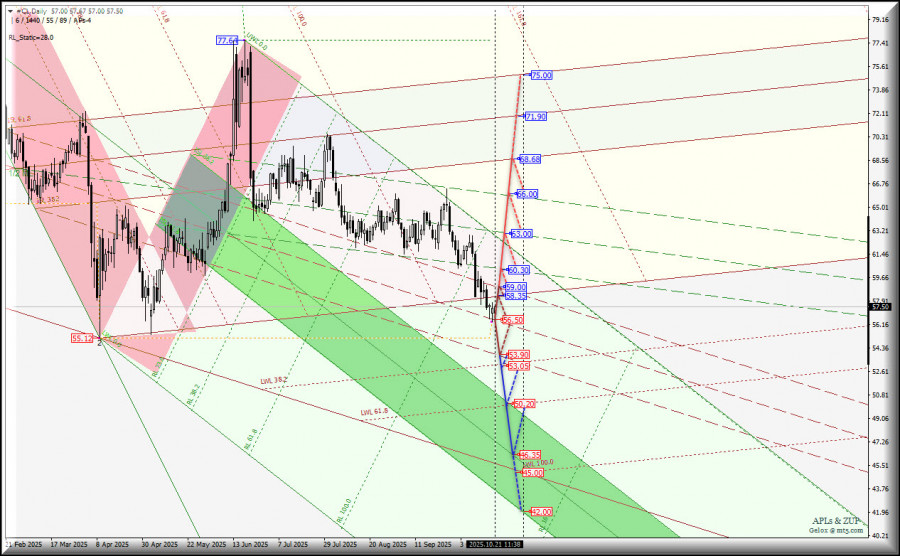The width and height of the screenshot is (900, 556).
Task: Click the RL 100.0 line label
Action: coord(344,510)
